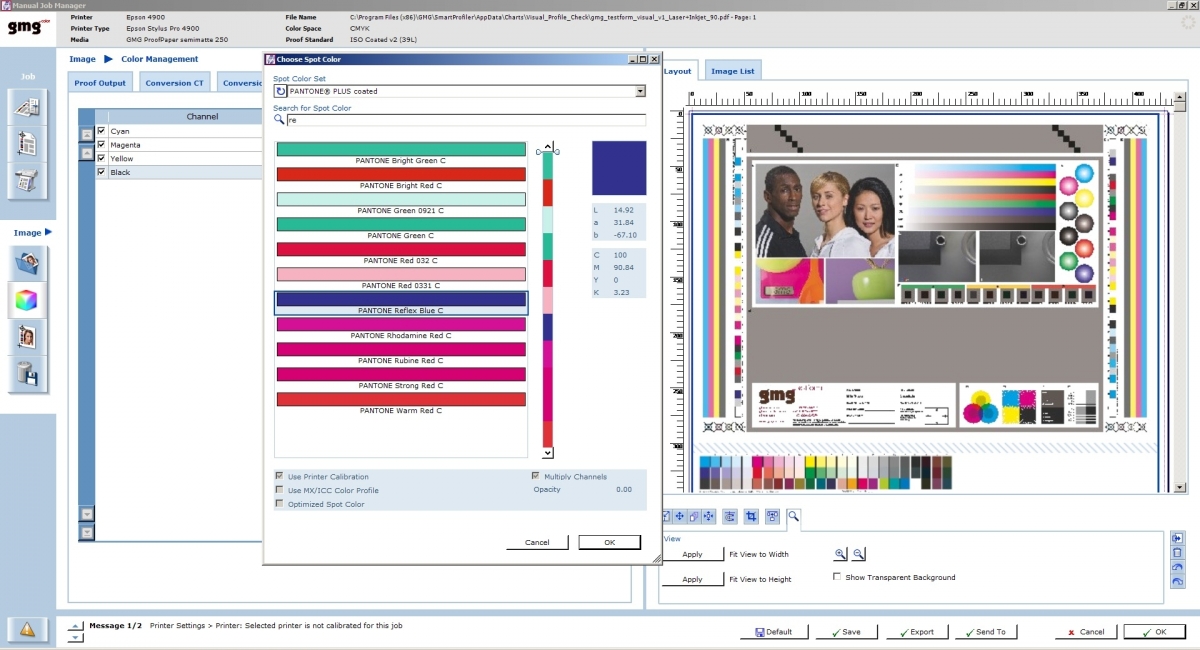
Task: Toggle Use Printer Calibration checkbox
Action: (x=279, y=476)
